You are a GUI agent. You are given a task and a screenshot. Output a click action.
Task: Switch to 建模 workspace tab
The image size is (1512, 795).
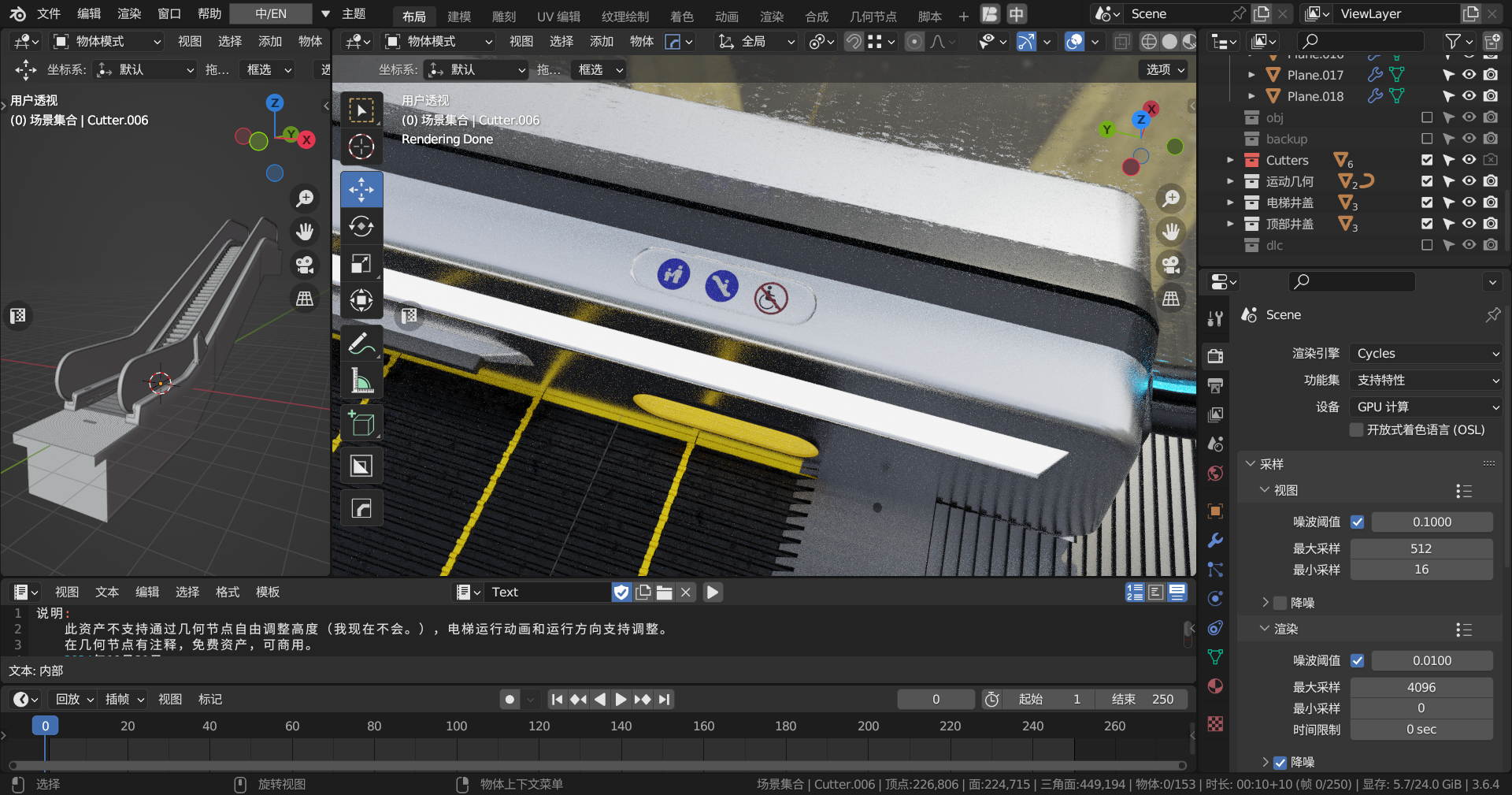459,16
